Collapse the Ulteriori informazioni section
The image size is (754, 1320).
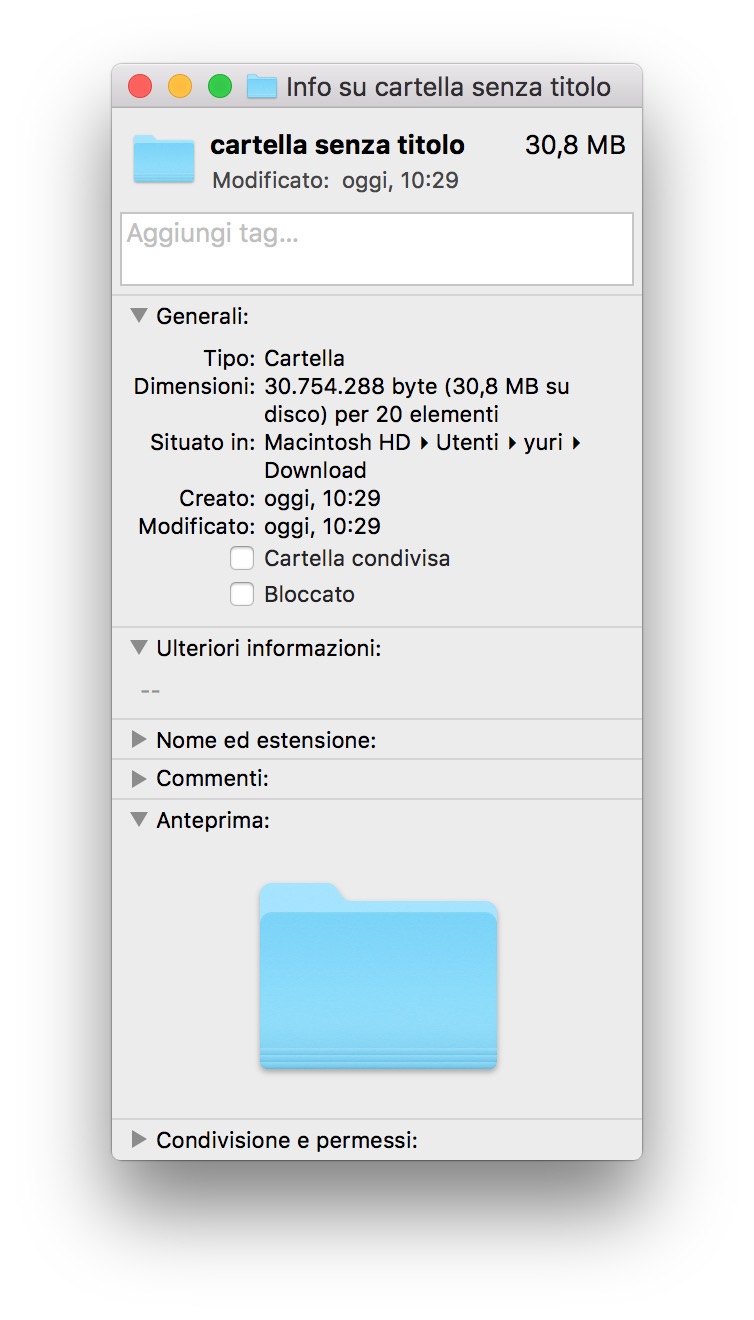pyautogui.click(x=139, y=648)
